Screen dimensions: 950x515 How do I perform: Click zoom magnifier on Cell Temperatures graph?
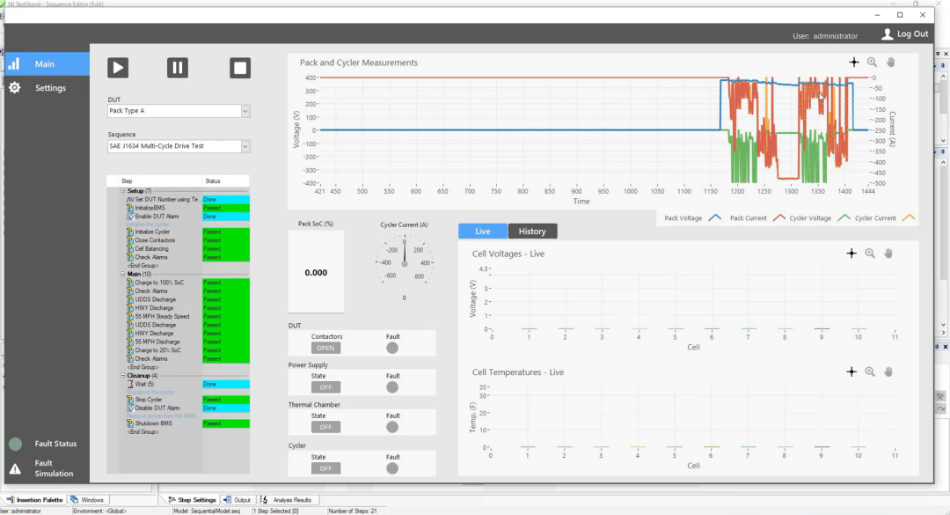pyautogui.click(x=870, y=372)
